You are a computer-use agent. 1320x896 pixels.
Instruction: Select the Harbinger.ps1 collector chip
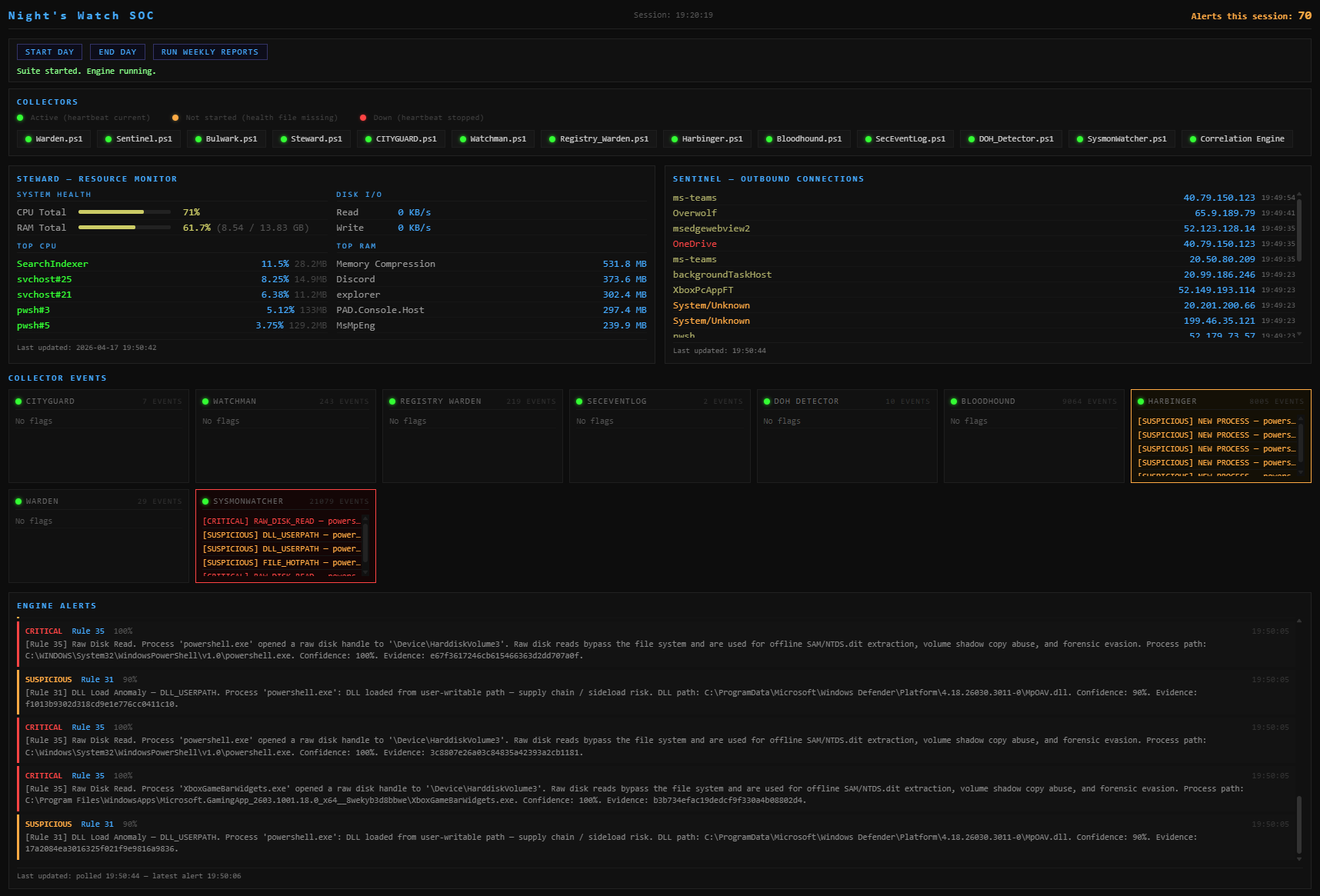[708, 139]
